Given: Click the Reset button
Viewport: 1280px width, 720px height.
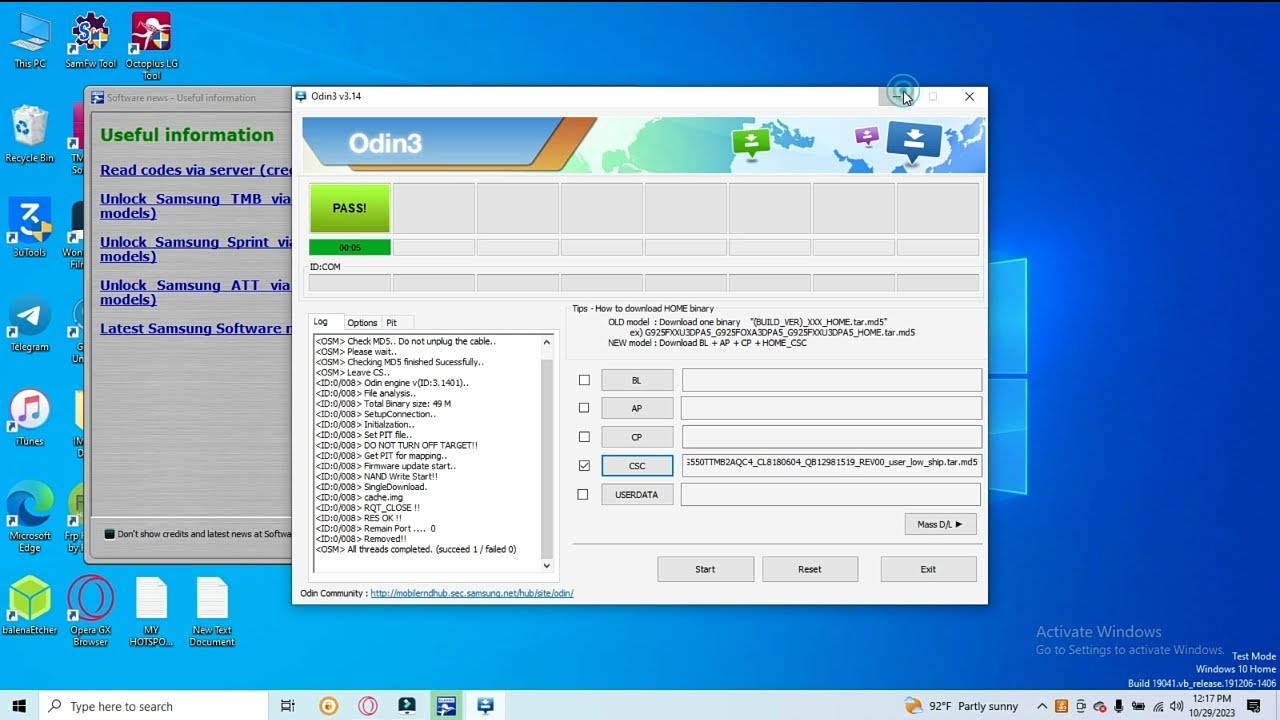Looking at the screenshot, I should pos(810,569).
